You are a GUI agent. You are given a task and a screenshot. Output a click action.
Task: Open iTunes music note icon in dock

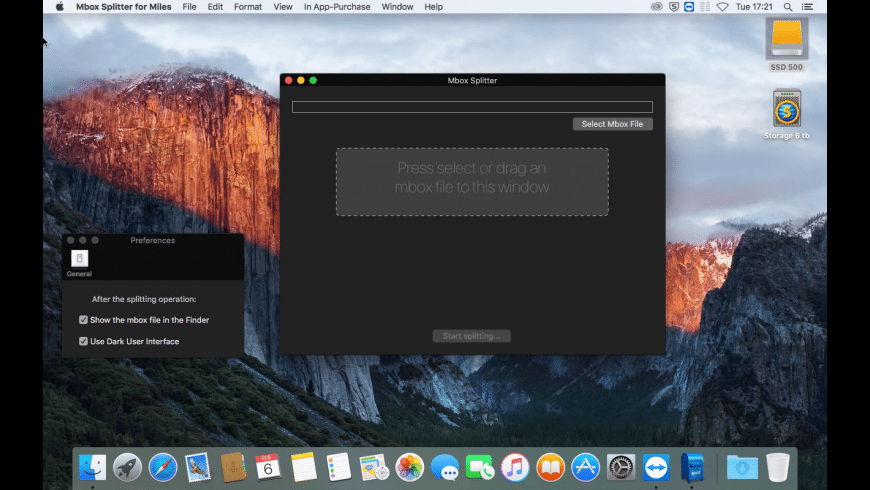[x=515, y=467]
